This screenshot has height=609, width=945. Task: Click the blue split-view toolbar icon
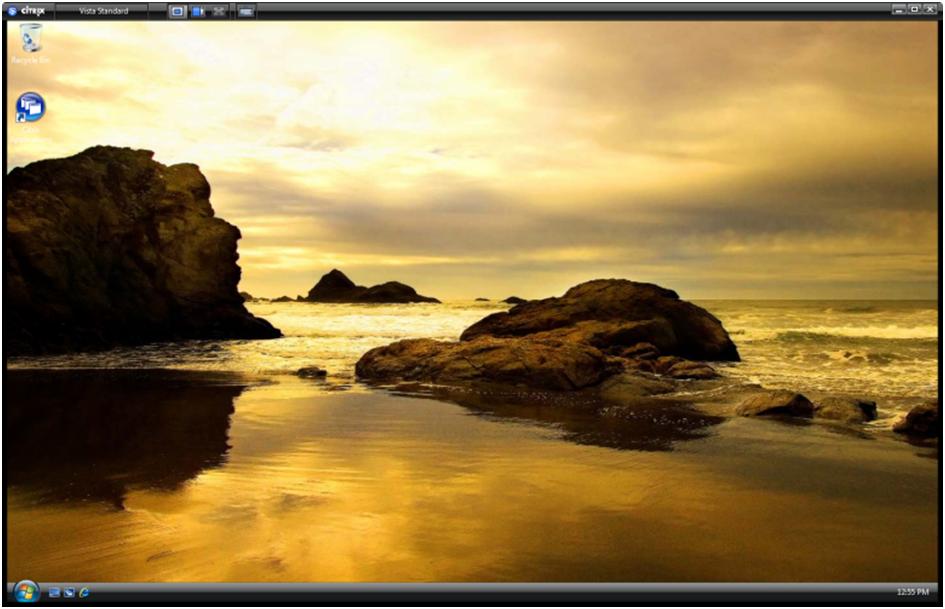198,11
